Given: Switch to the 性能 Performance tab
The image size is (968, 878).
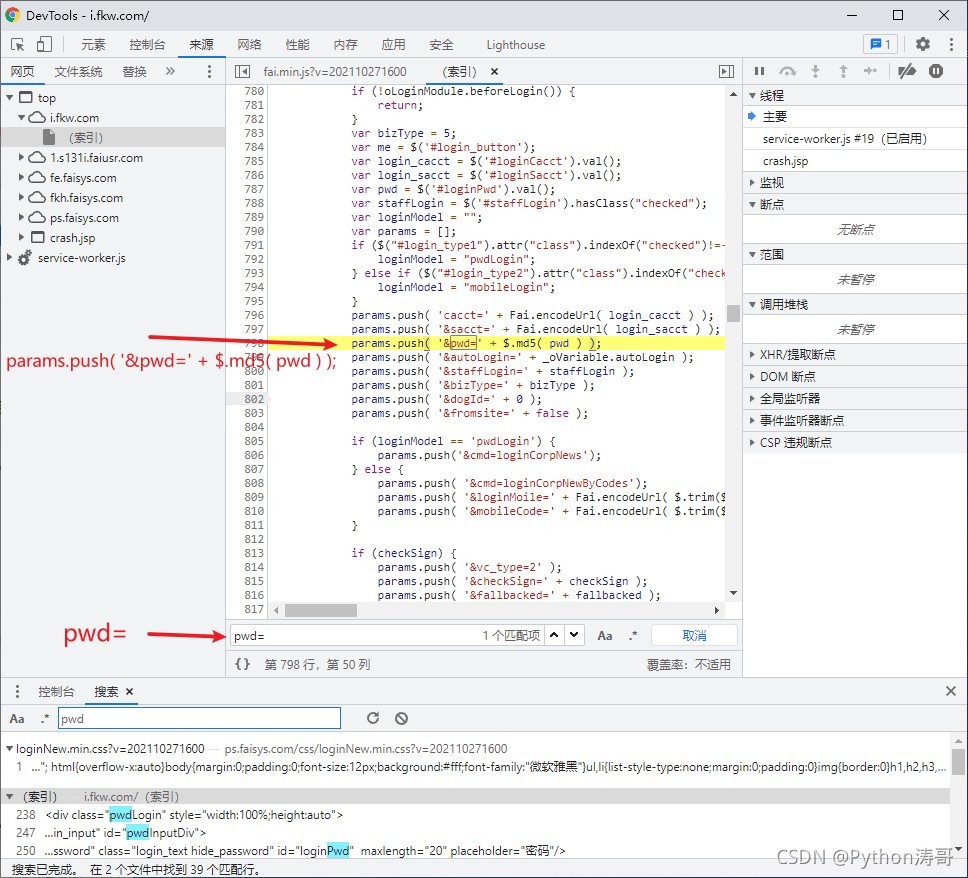Looking at the screenshot, I should (x=298, y=44).
